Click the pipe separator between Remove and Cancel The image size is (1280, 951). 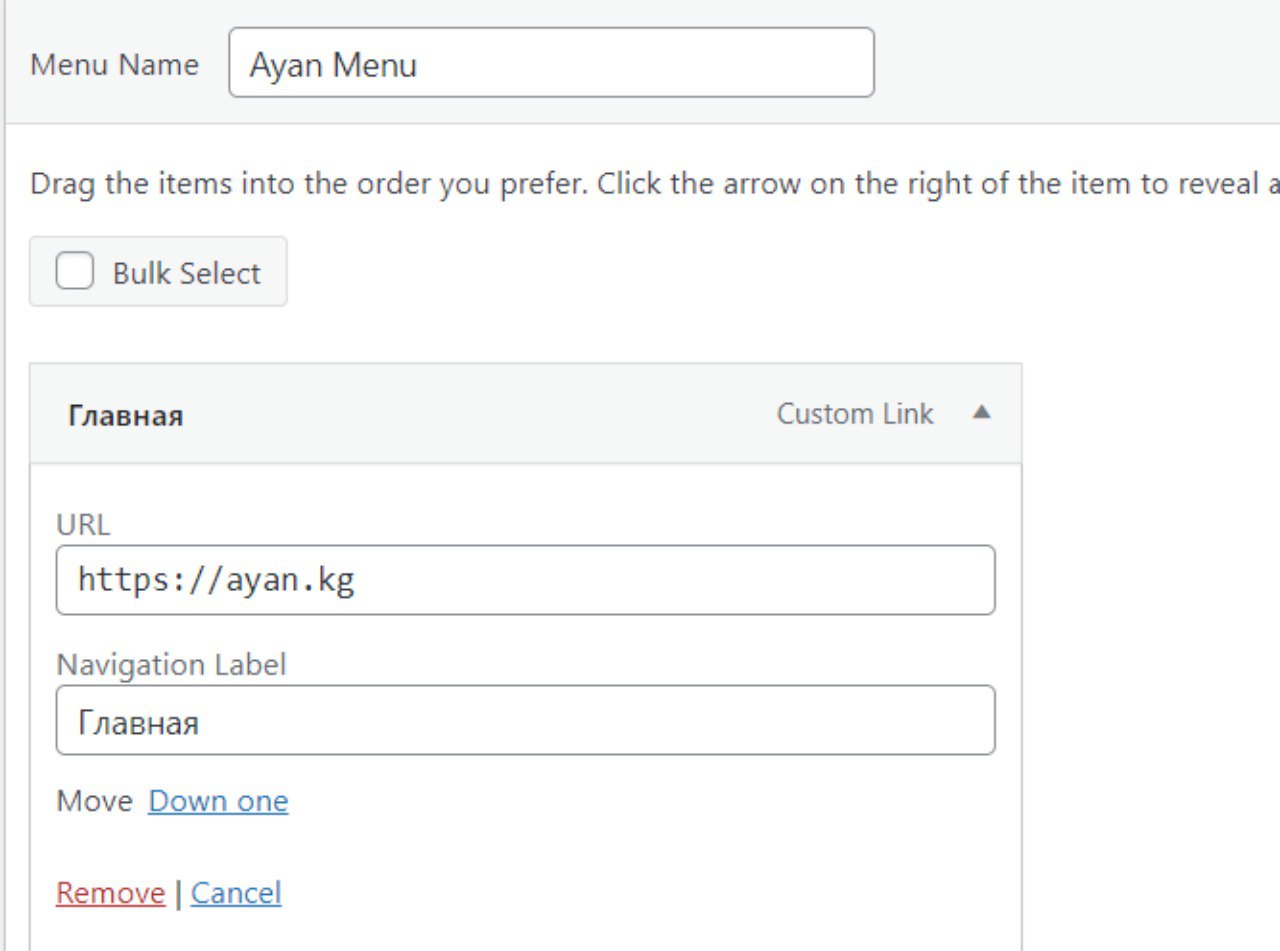[178, 894]
